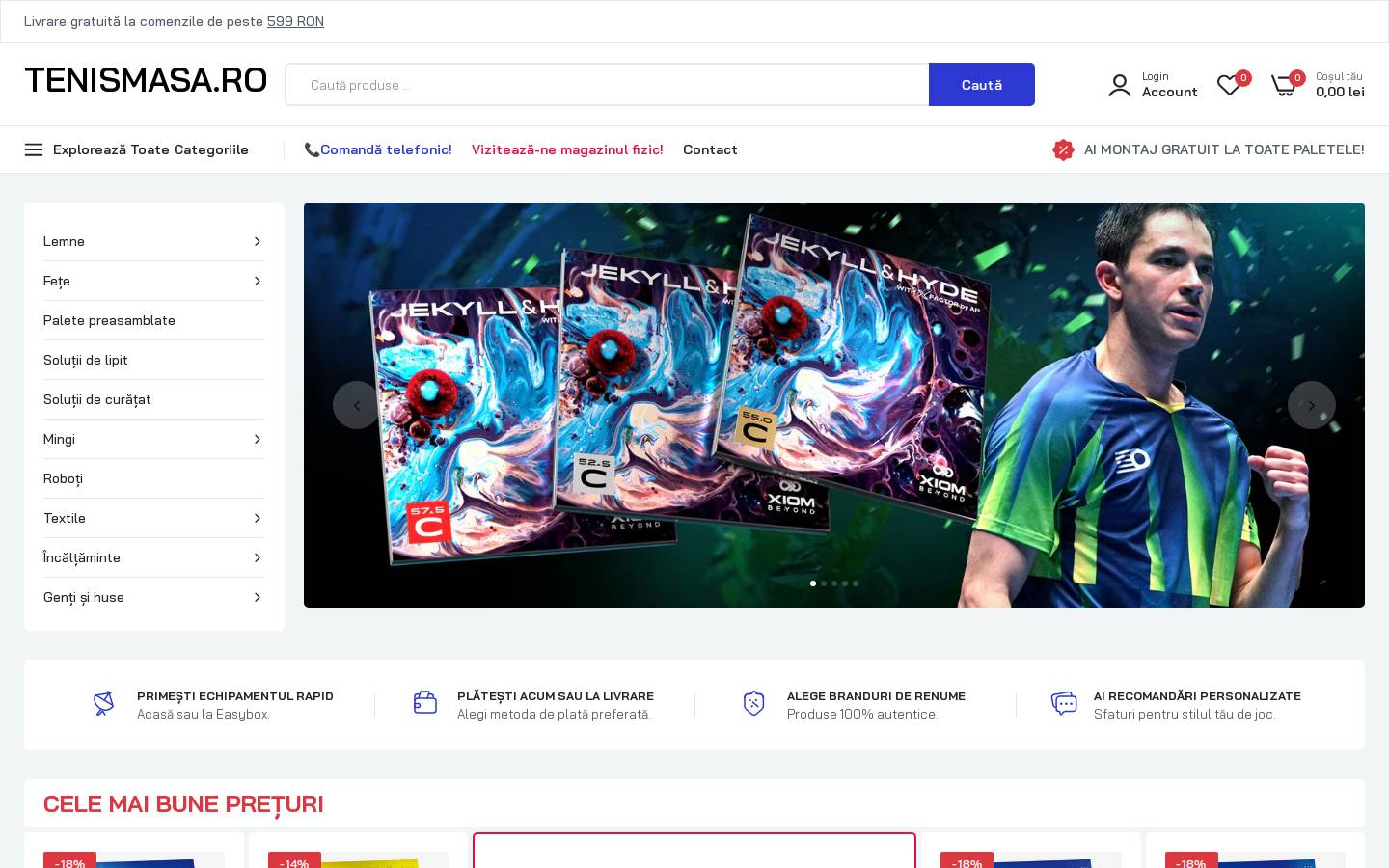Open Vizitează-ne magazinul fizic! link

(x=567, y=149)
